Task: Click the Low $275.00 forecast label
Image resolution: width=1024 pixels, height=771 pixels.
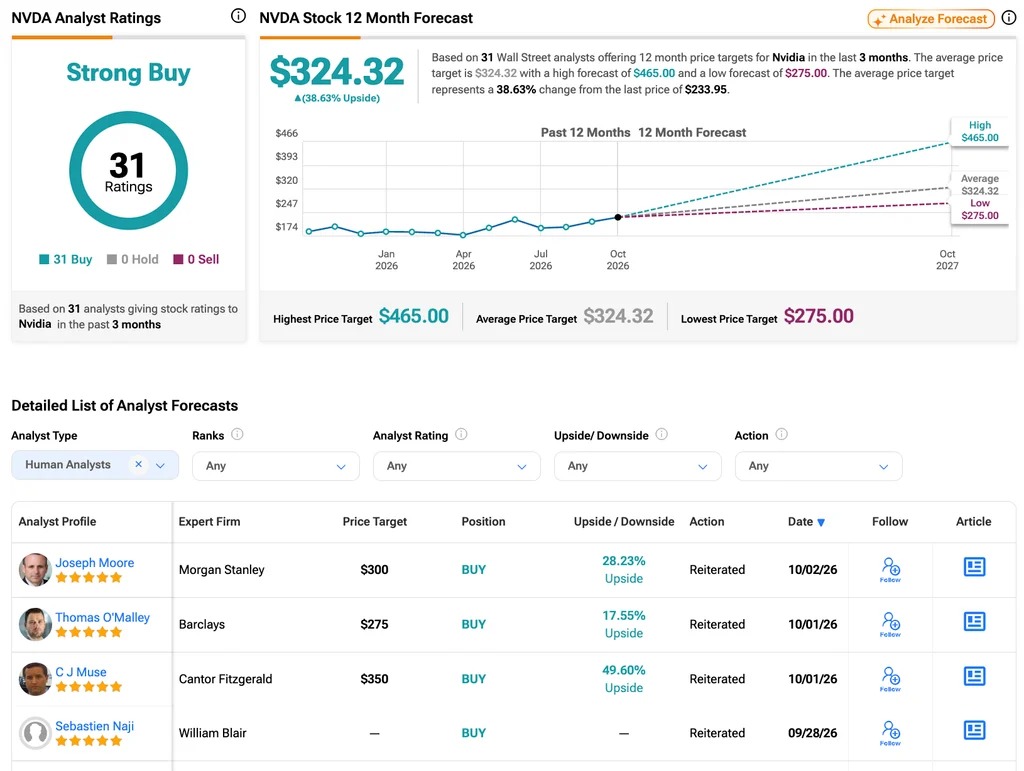Action: coord(980,210)
